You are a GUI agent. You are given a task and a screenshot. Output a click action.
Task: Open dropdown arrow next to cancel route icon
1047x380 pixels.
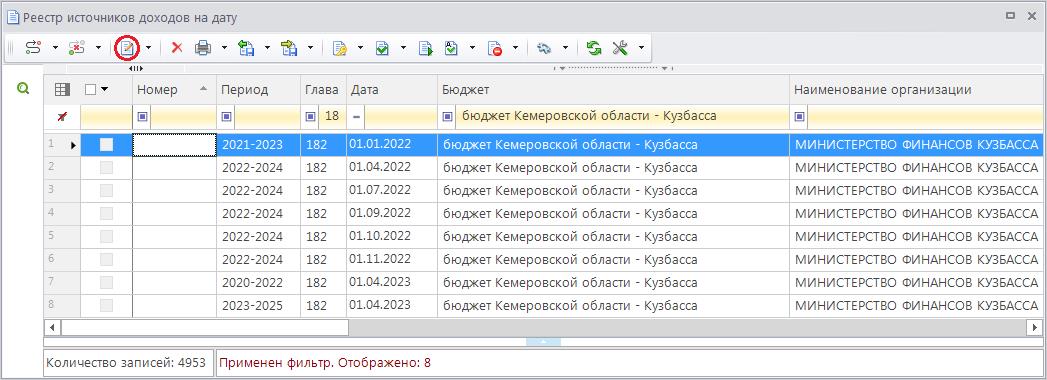point(98,48)
